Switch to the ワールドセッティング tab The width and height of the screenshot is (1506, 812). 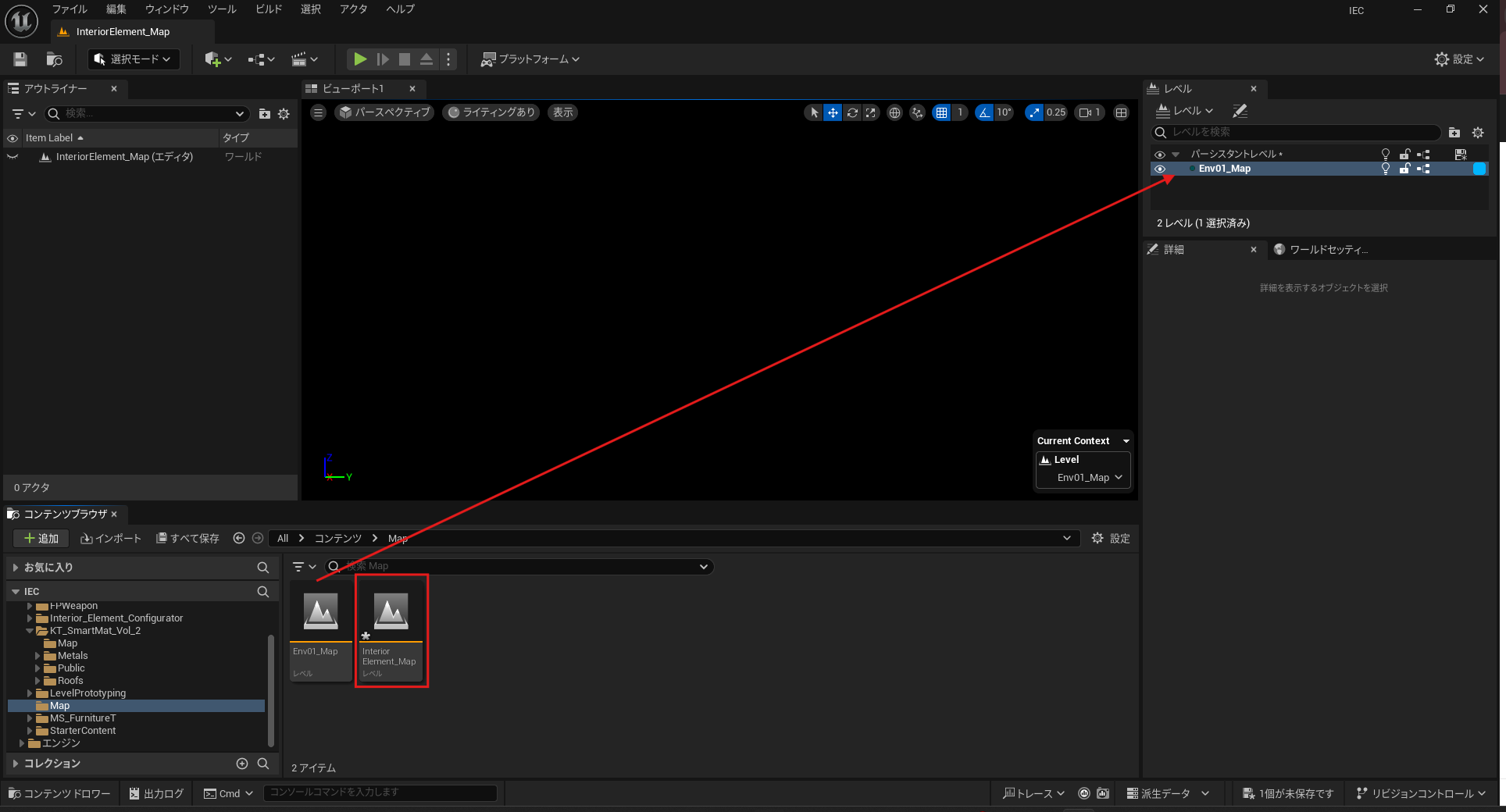click(x=1327, y=250)
